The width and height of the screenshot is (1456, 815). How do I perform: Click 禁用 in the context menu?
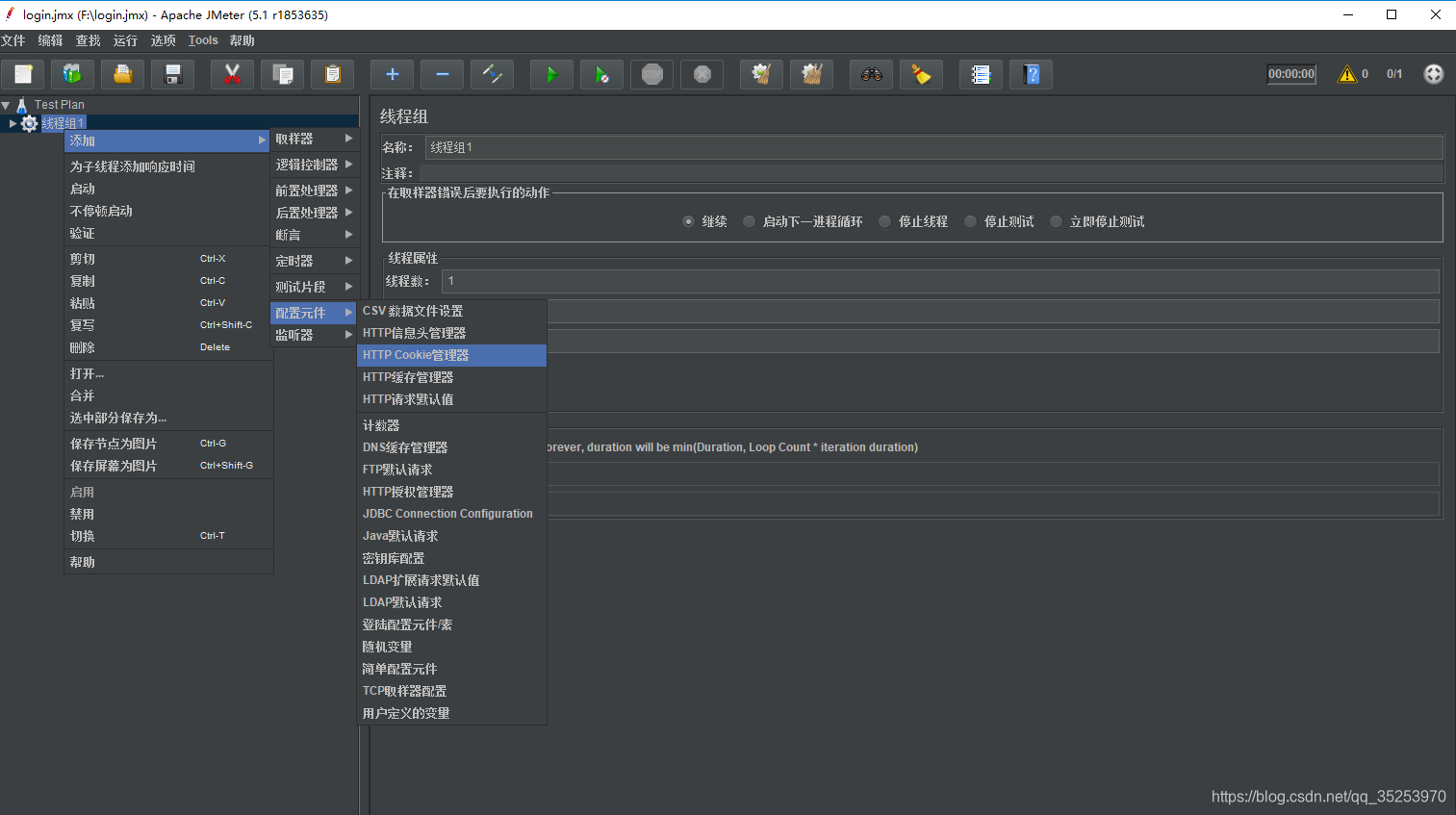pyautogui.click(x=168, y=514)
